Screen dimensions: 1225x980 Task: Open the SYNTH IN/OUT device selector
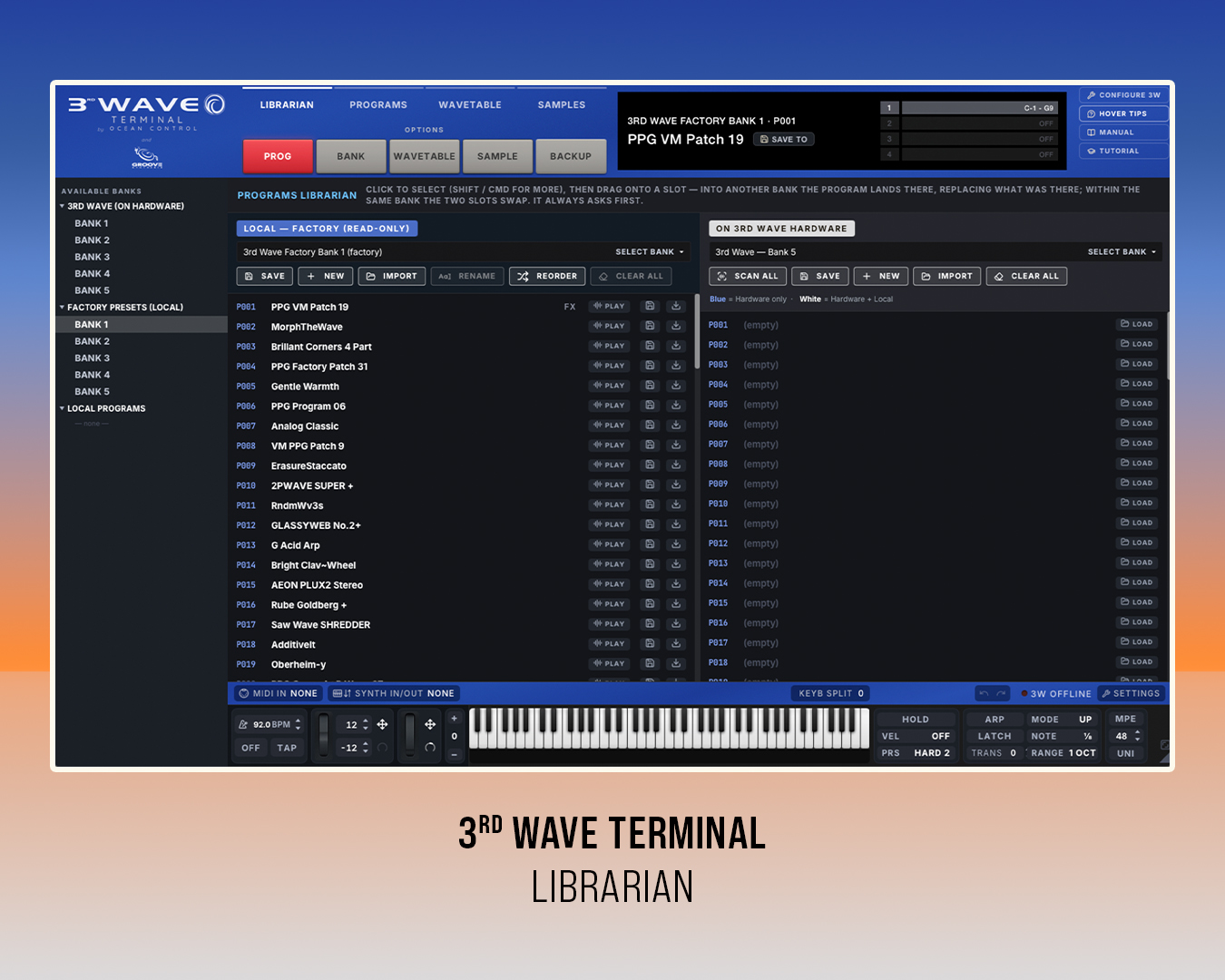(x=394, y=693)
